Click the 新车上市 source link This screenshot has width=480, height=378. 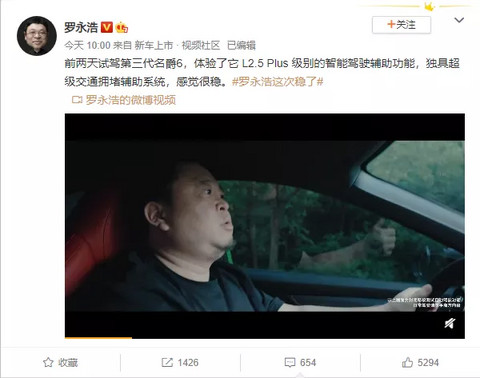(x=154, y=45)
